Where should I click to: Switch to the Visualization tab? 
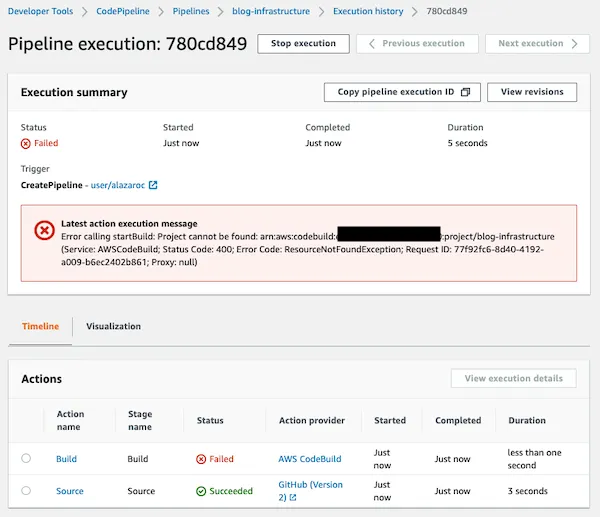[113, 326]
